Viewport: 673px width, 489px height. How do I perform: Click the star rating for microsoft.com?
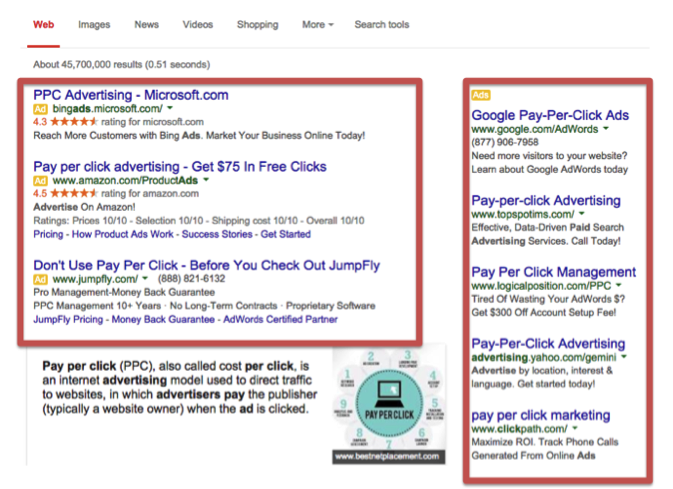click(x=71, y=122)
